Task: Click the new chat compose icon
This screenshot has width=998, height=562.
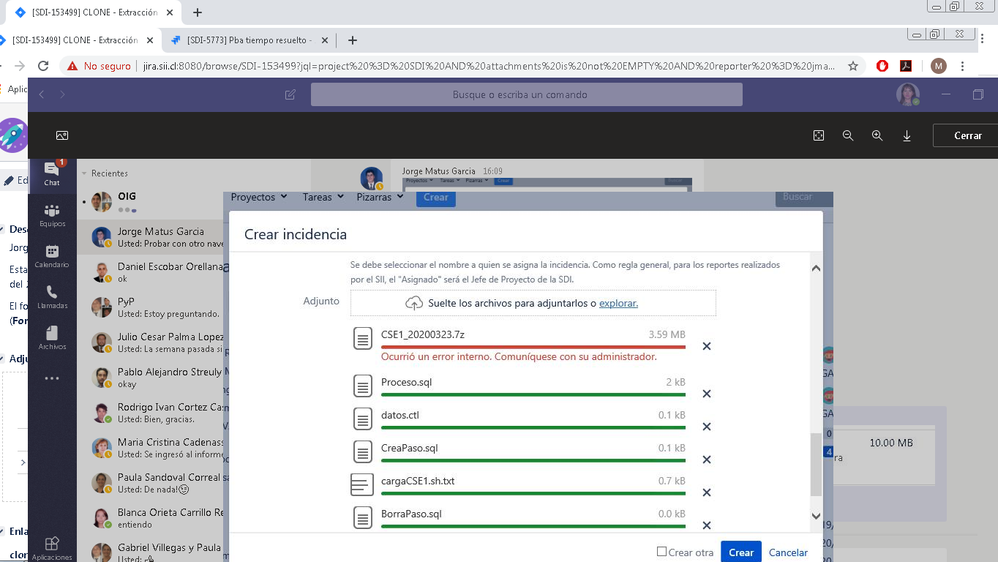Action: click(290, 94)
